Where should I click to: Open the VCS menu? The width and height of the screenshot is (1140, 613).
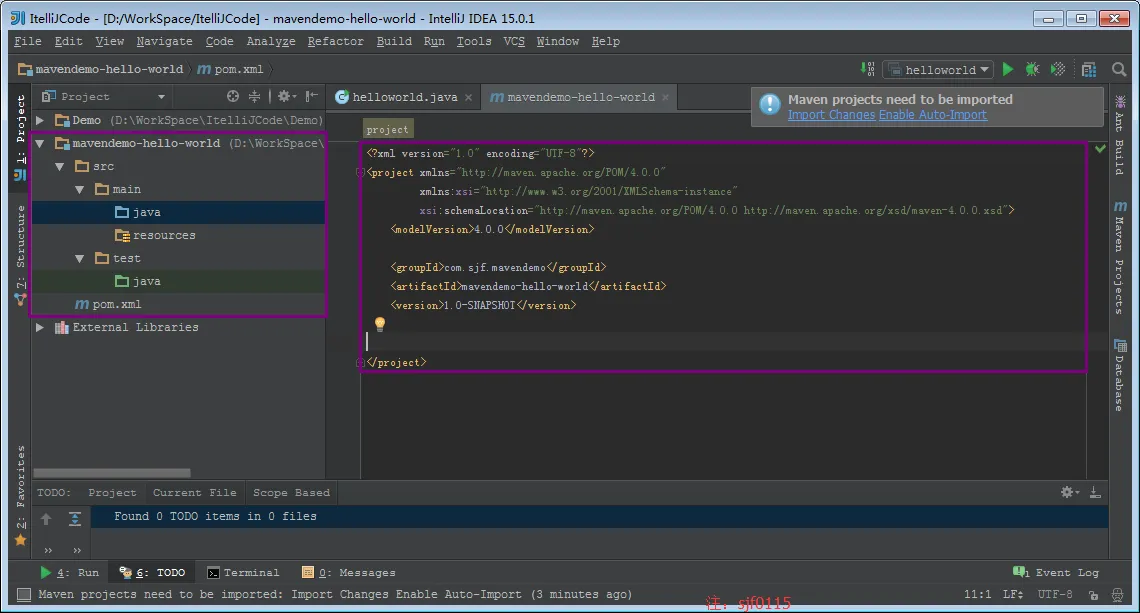(x=514, y=41)
